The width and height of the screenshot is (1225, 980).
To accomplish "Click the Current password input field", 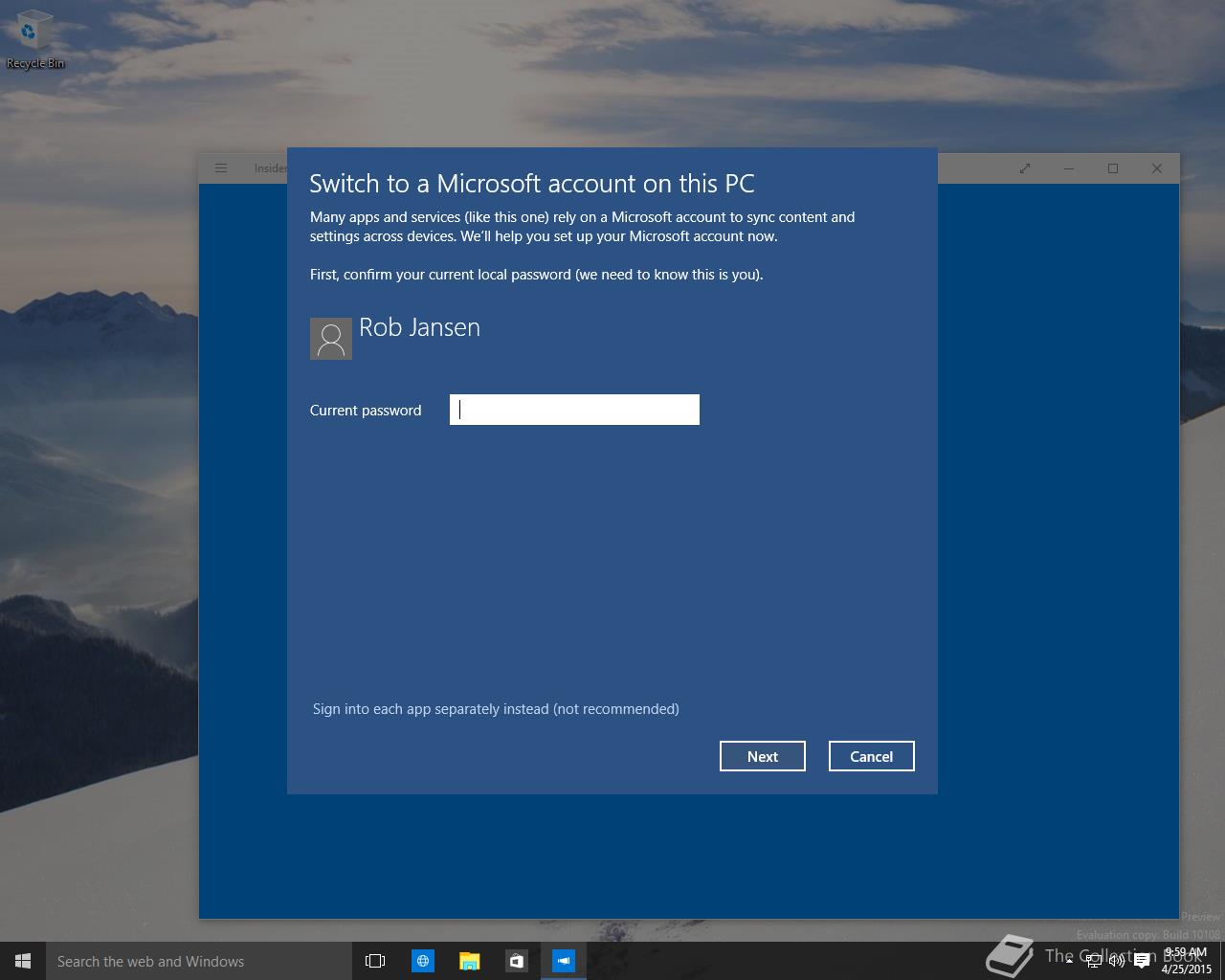I will 574,410.
